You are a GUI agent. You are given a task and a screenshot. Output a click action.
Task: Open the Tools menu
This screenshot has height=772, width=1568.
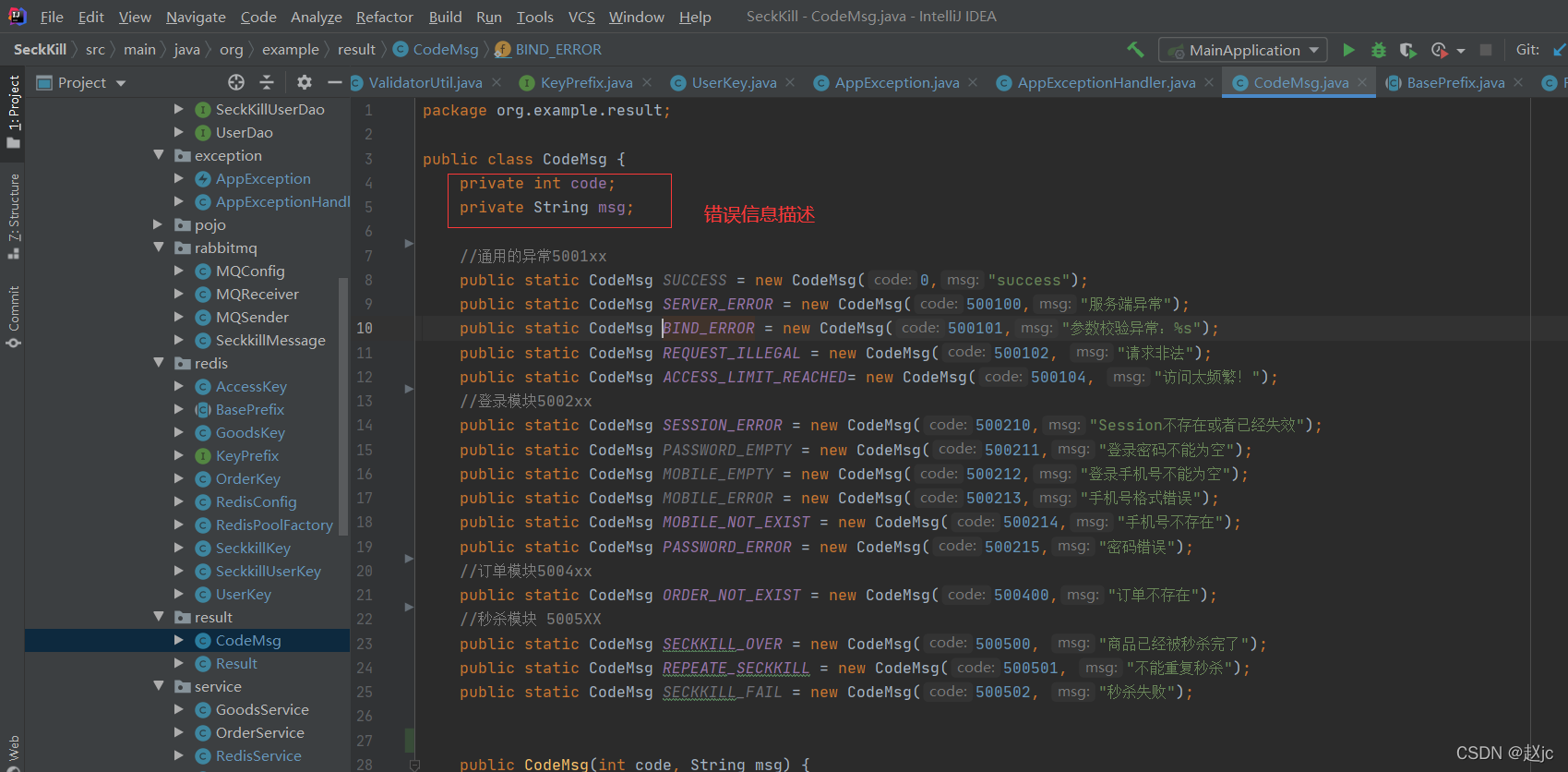[535, 17]
